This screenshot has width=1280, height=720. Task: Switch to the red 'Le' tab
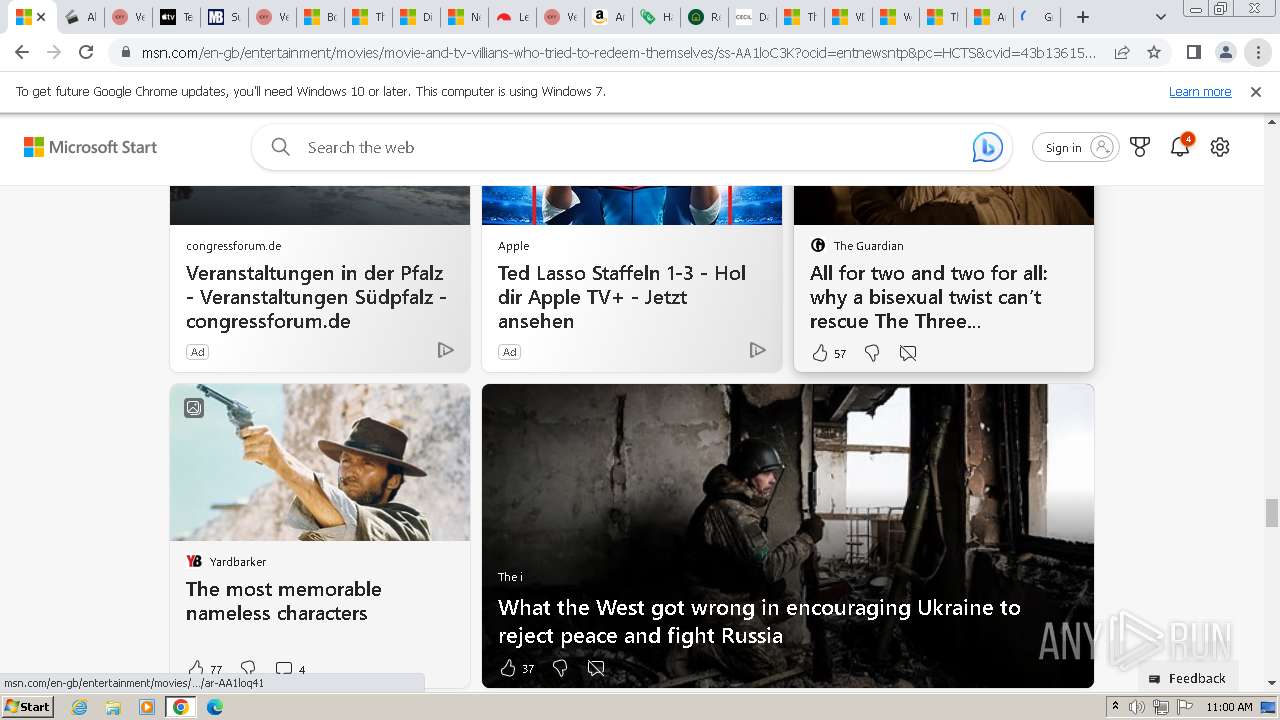point(512,17)
